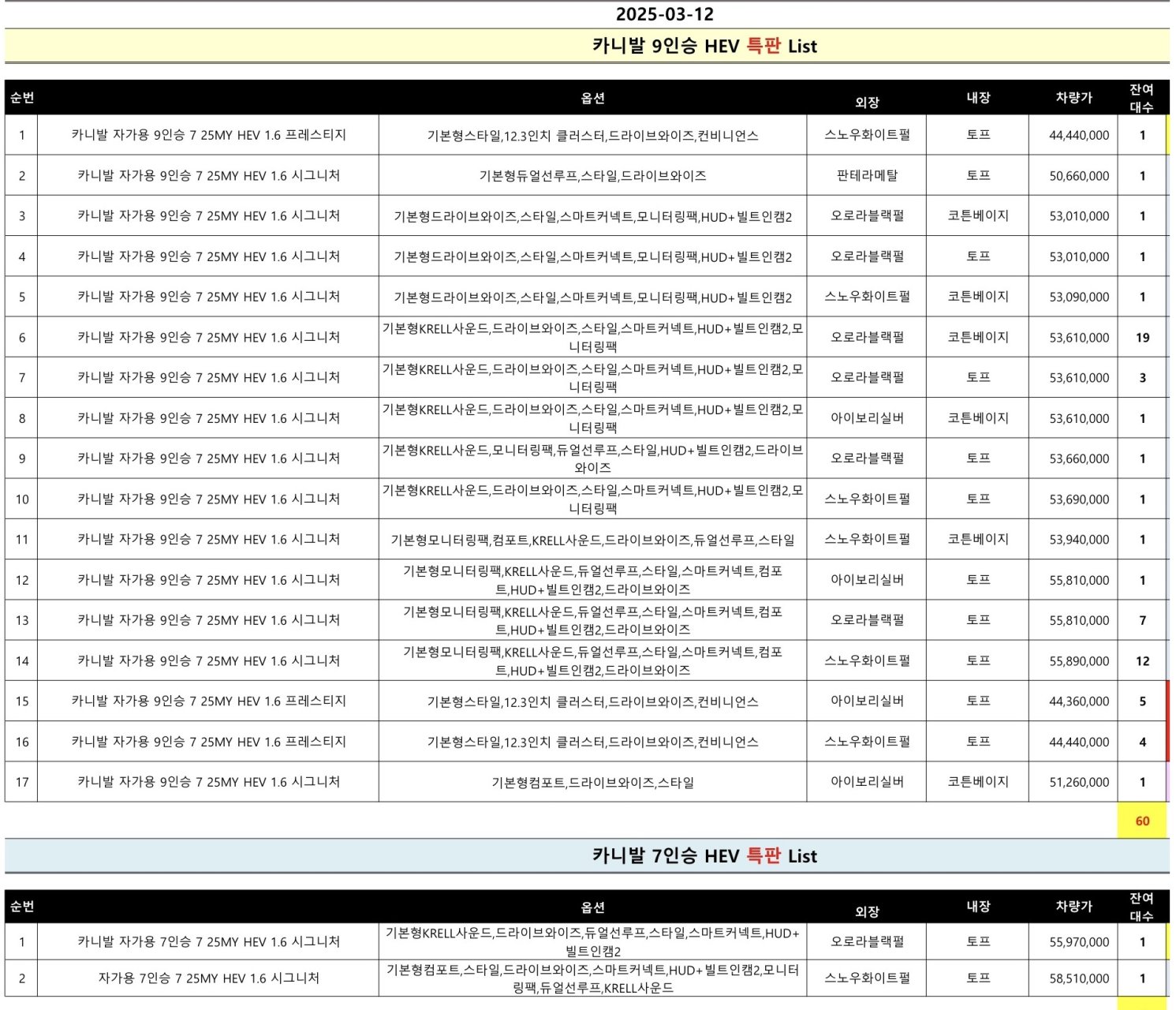1176x1010 pixels.
Task: Select the option cell starting '기본형모니터링팩,컴포트,KRELL사운드'
Action: coord(592,540)
